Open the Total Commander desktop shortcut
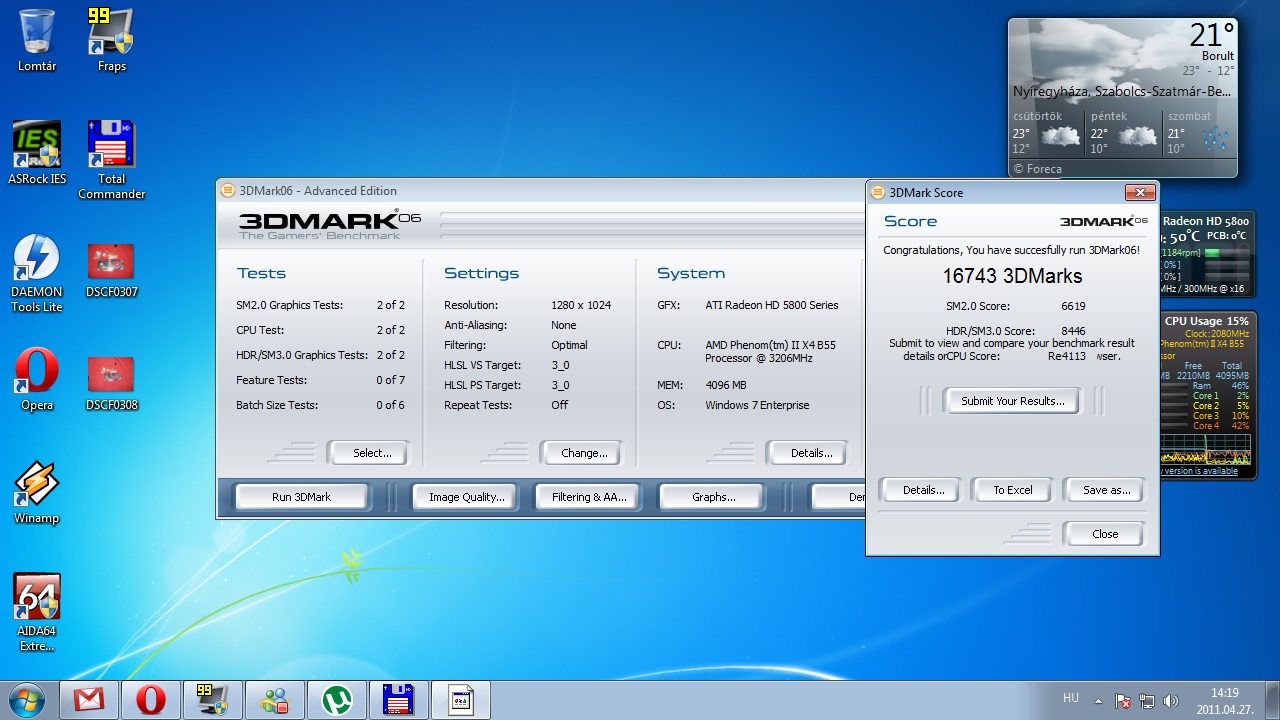Screen dimensions: 1280x720 pos(112,160)
